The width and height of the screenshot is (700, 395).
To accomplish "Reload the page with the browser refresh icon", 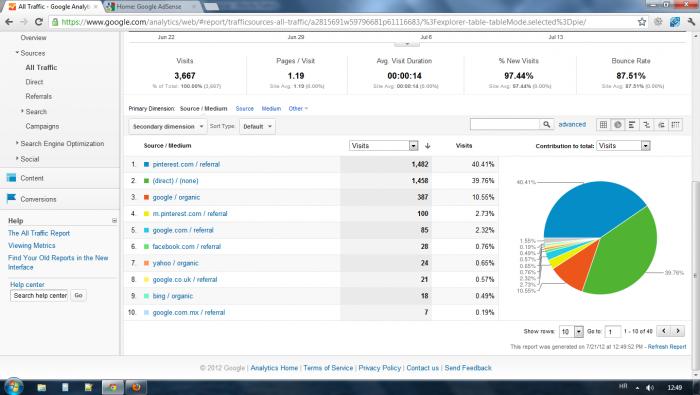I will pyautogui.click(x=39, y=21).
